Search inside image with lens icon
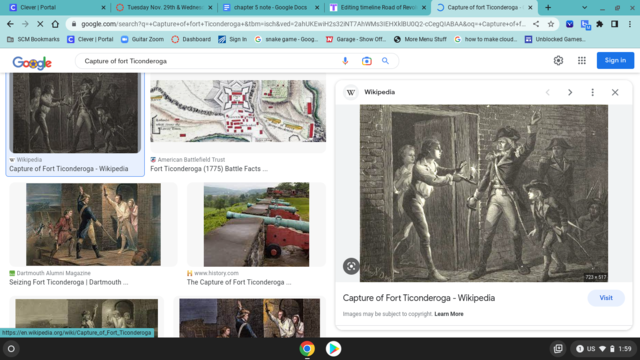The width and height of the screenshot is (640, 360). [x=351, y=267]
